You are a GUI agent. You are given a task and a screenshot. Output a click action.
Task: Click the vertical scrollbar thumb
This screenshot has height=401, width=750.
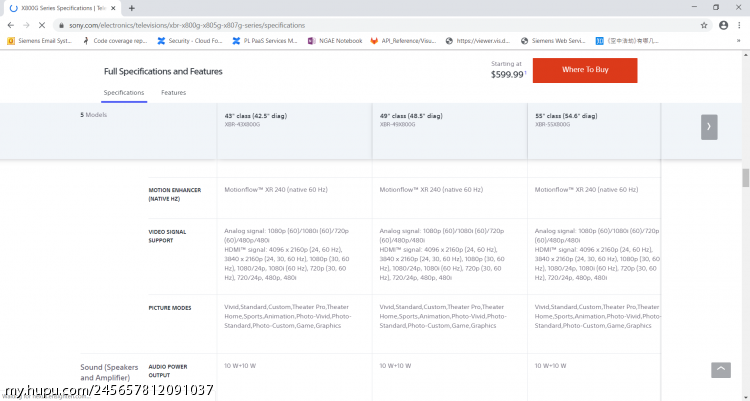click(745, 178)
